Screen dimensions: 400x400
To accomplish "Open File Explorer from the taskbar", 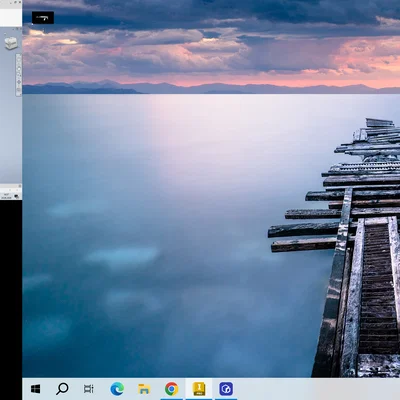I will pos(144,389).
